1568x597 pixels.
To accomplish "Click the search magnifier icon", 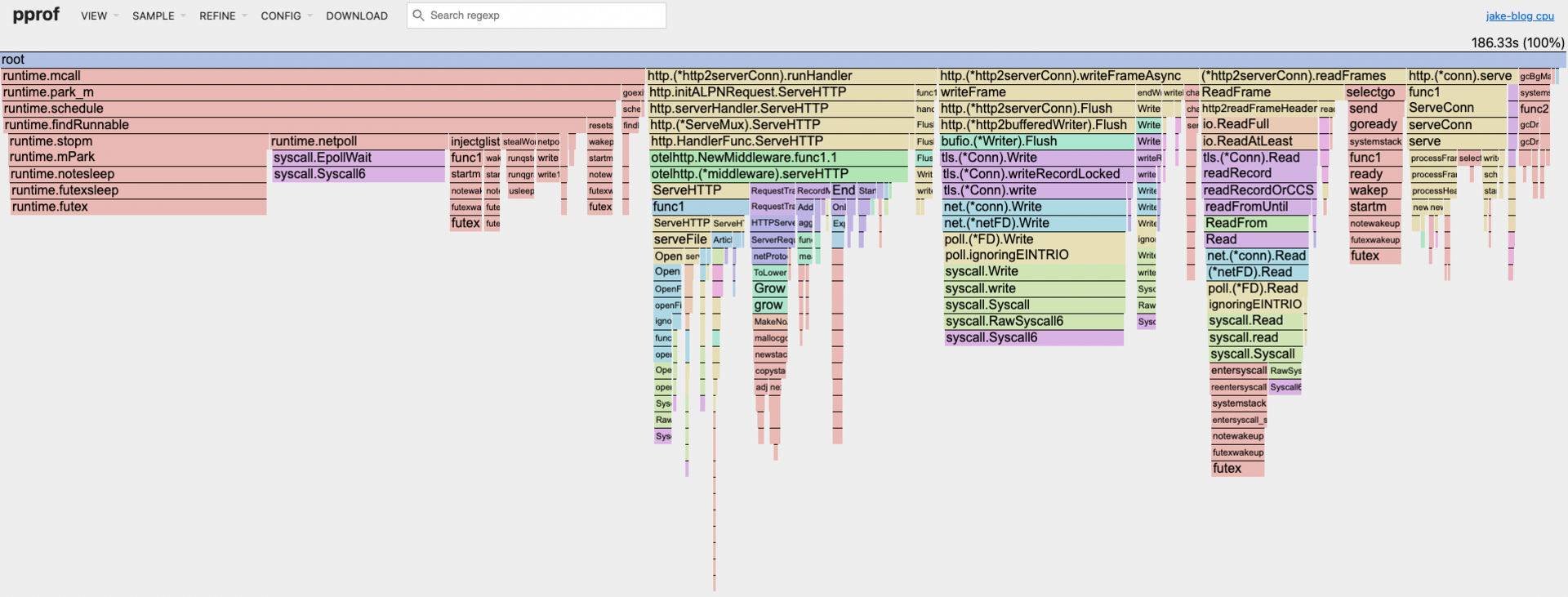I will (418, 16).
